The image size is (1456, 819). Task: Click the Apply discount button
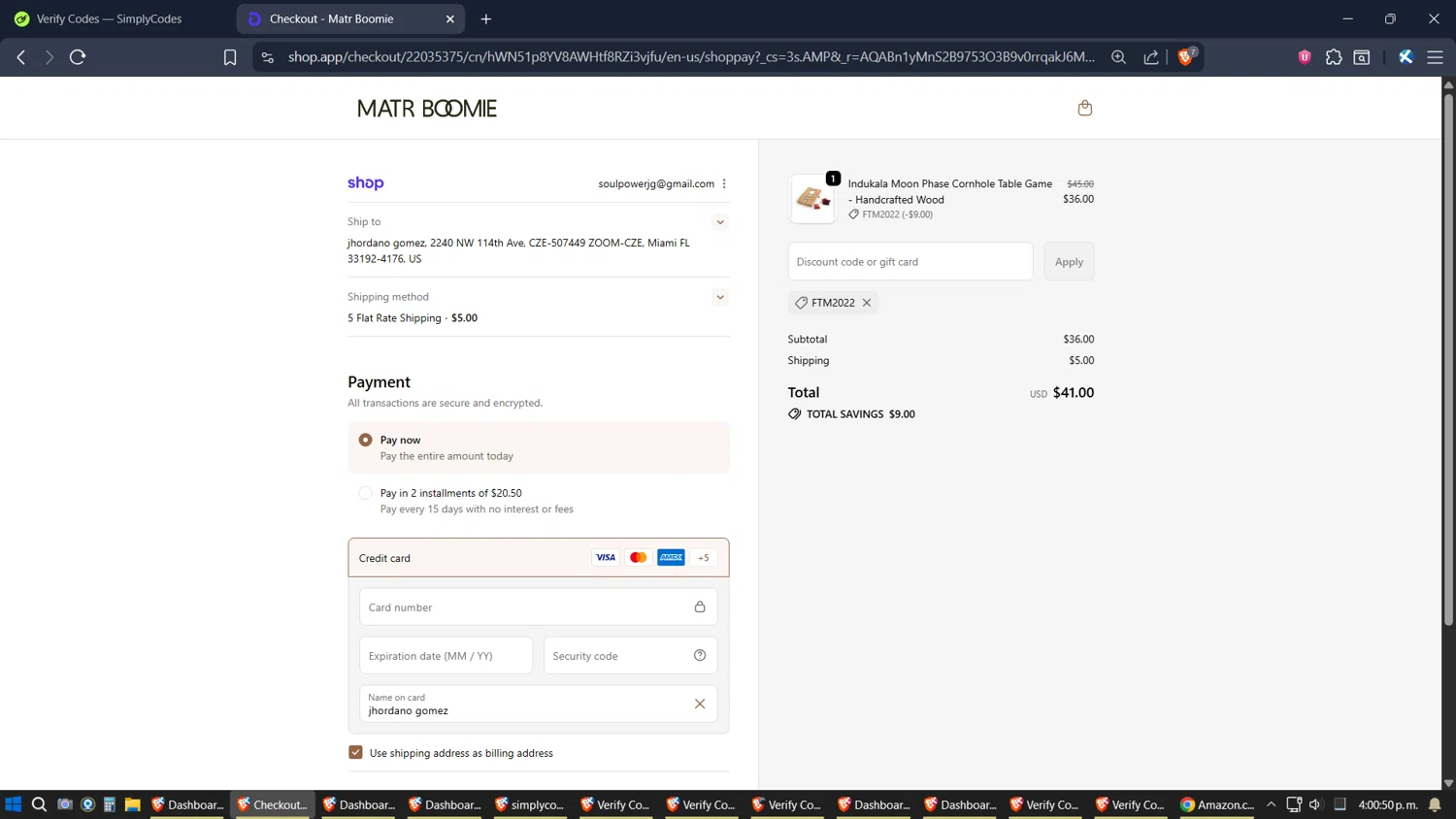pos(1069,262)
